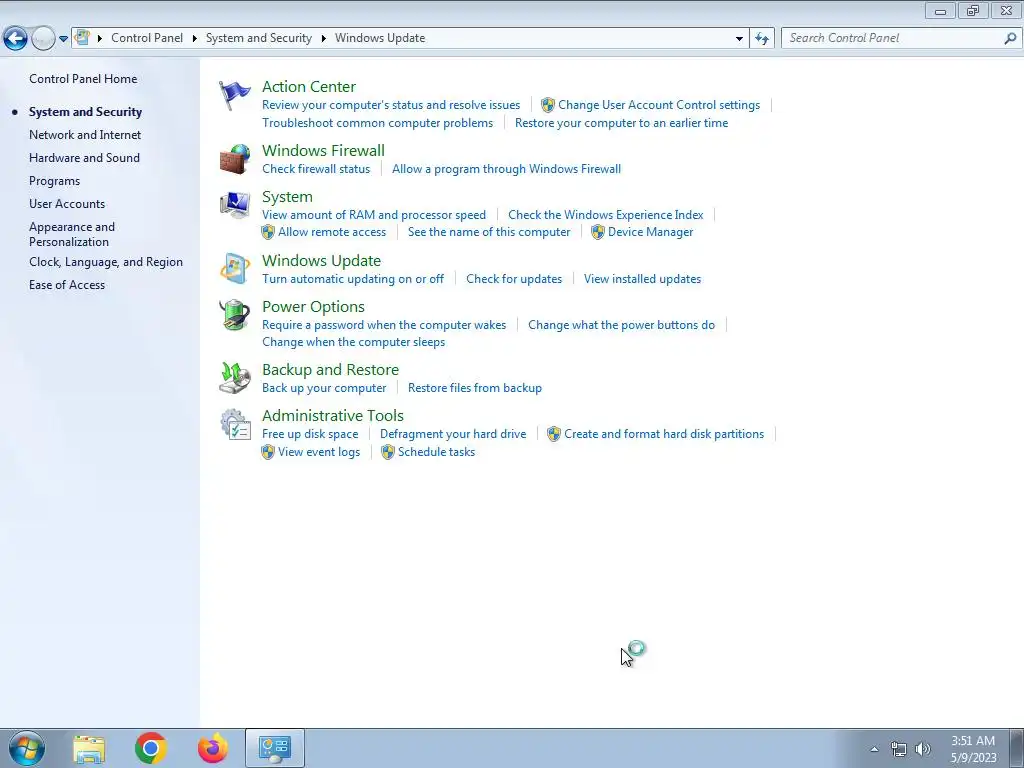Expand the address bar history dropdown
The image size is (1024, 768).
click(739, 39)
